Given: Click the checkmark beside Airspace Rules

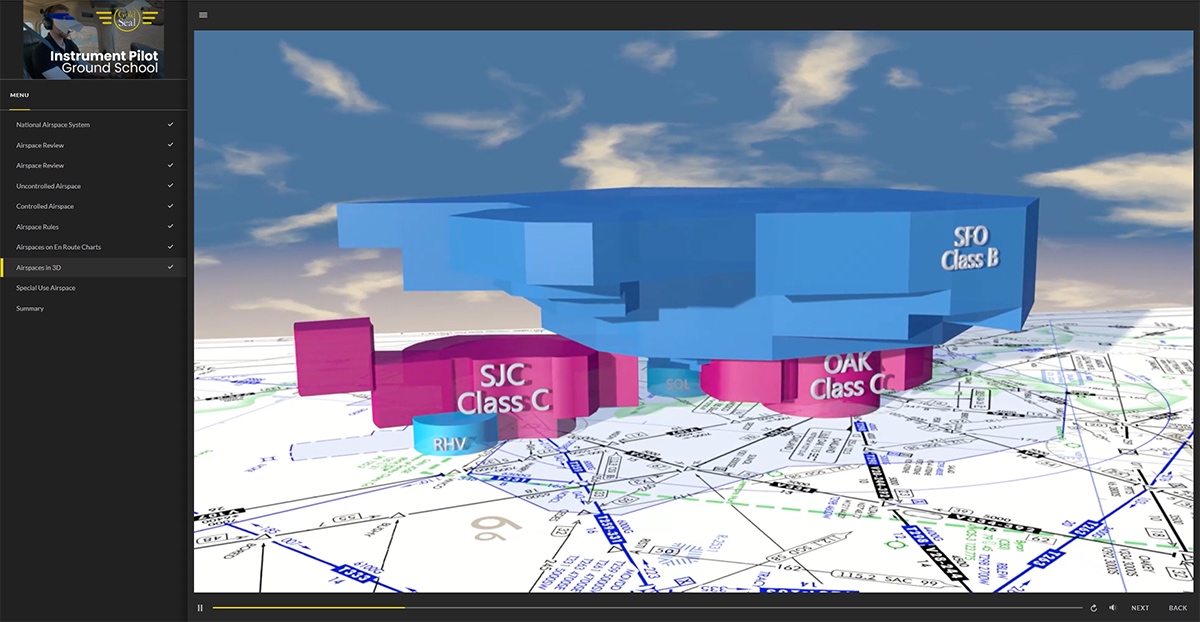Looking at the screenshot, I should [171, 226].
